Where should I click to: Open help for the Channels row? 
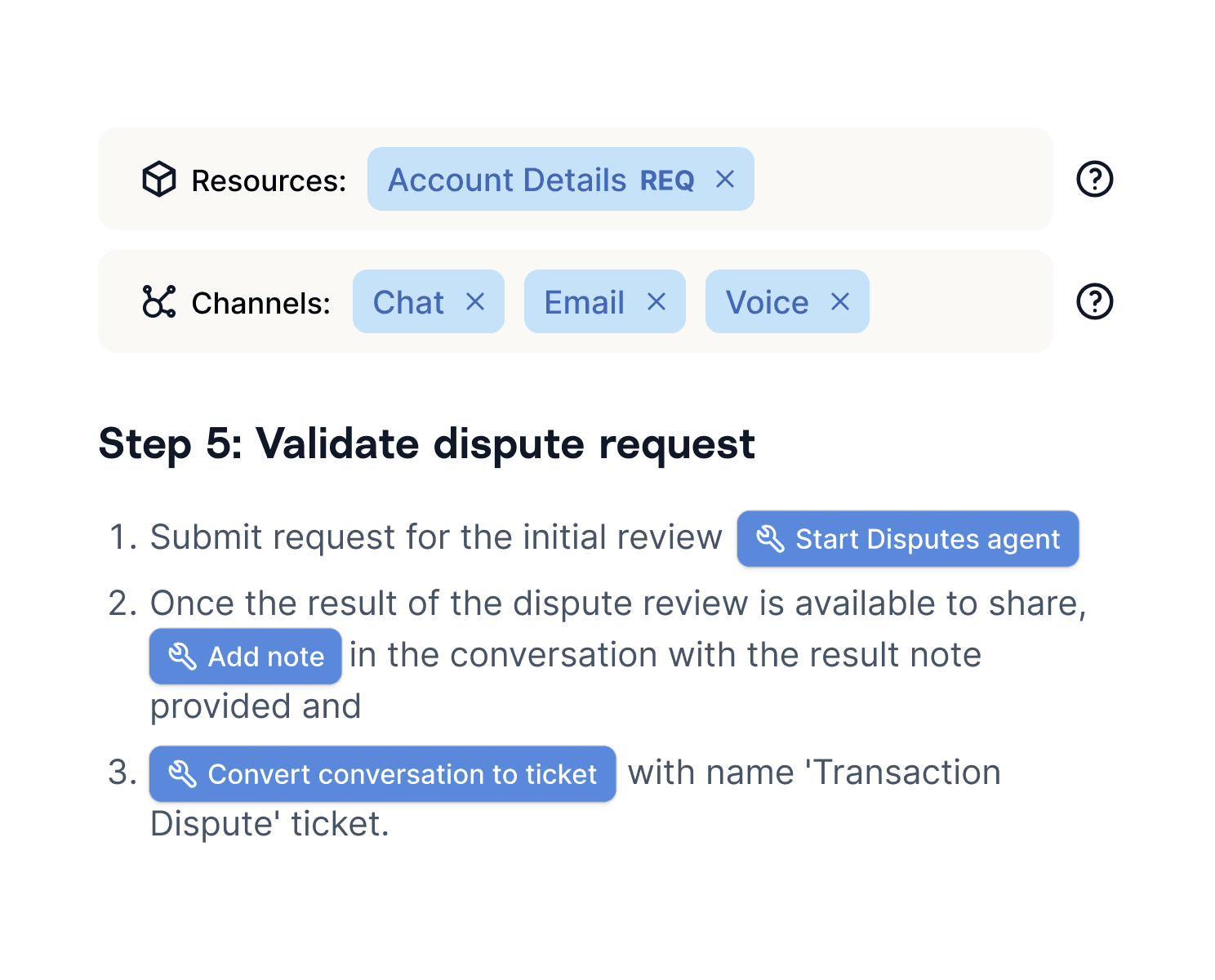point(1094,301)
